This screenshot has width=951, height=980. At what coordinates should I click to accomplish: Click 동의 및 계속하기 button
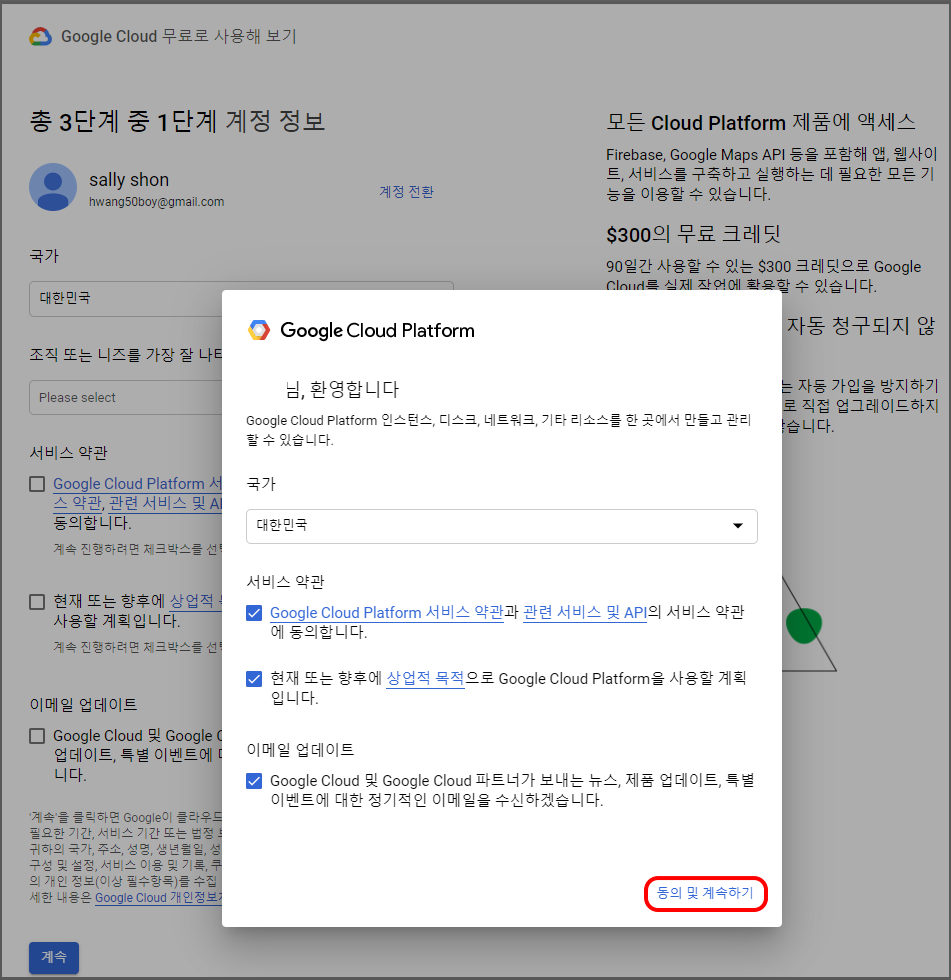tap(705, 892)
